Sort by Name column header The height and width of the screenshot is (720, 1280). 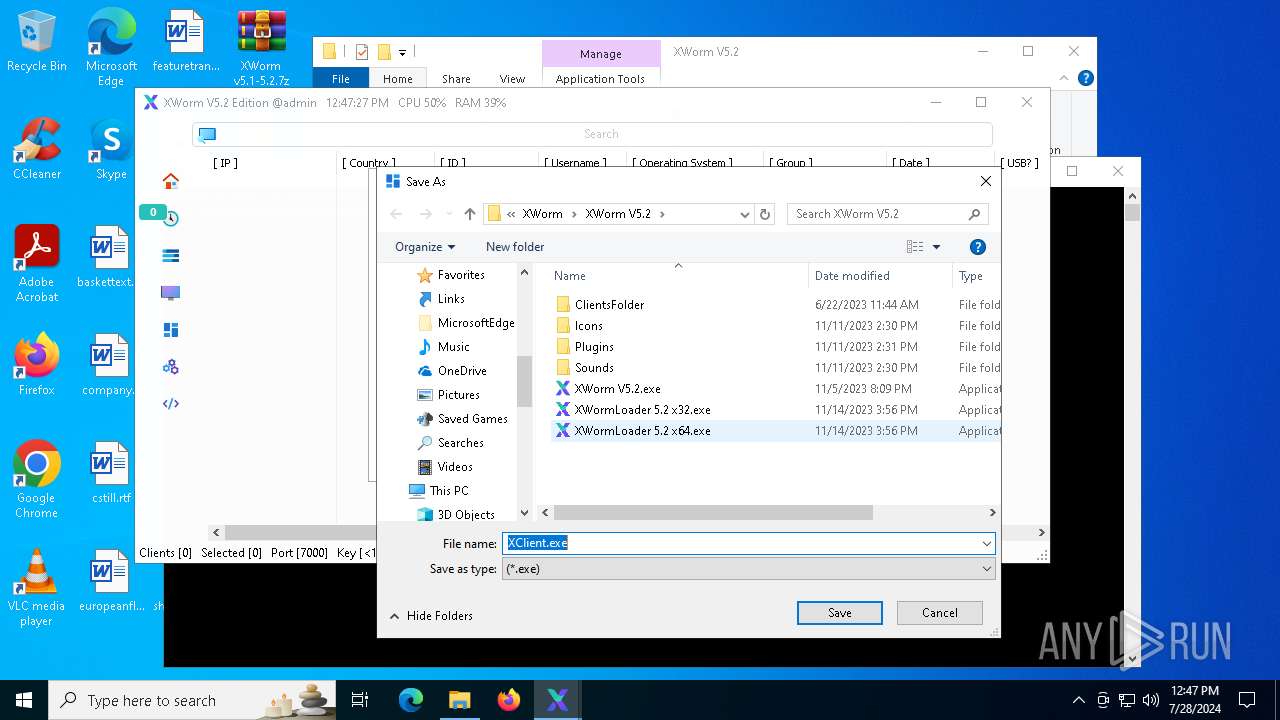tap(570, 276)
